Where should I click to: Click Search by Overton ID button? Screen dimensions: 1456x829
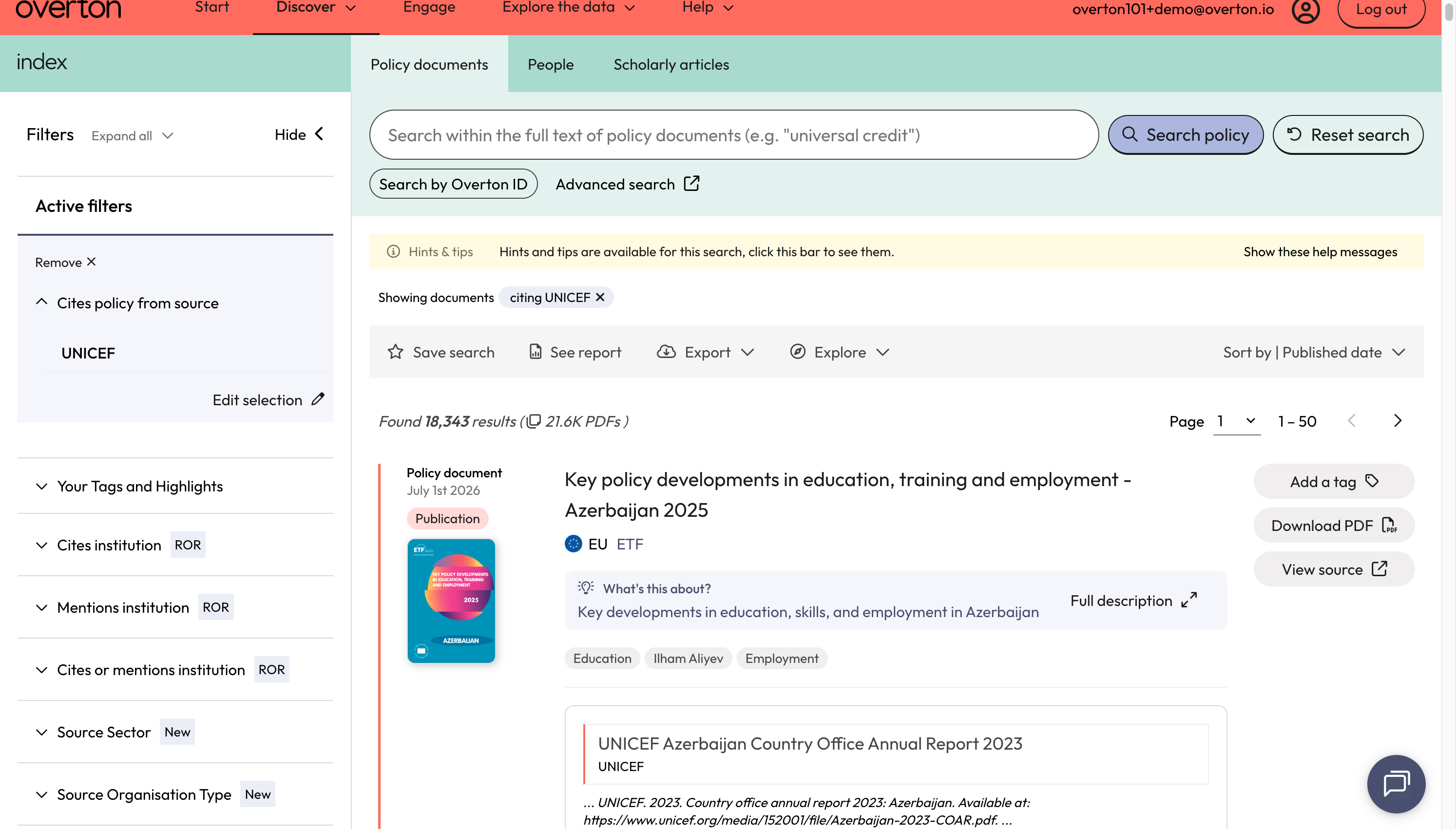(x=453, y=184)
